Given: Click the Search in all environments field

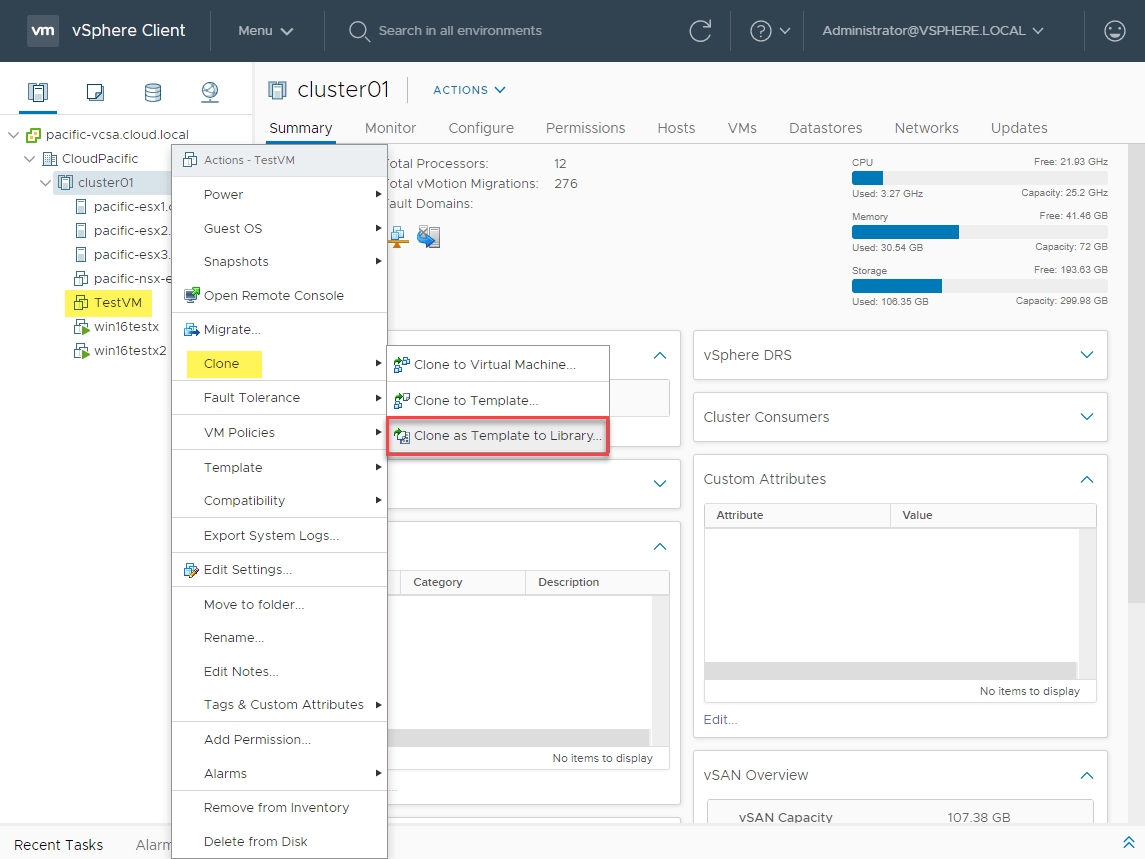Looking at the screenshot, I should 460,31.
